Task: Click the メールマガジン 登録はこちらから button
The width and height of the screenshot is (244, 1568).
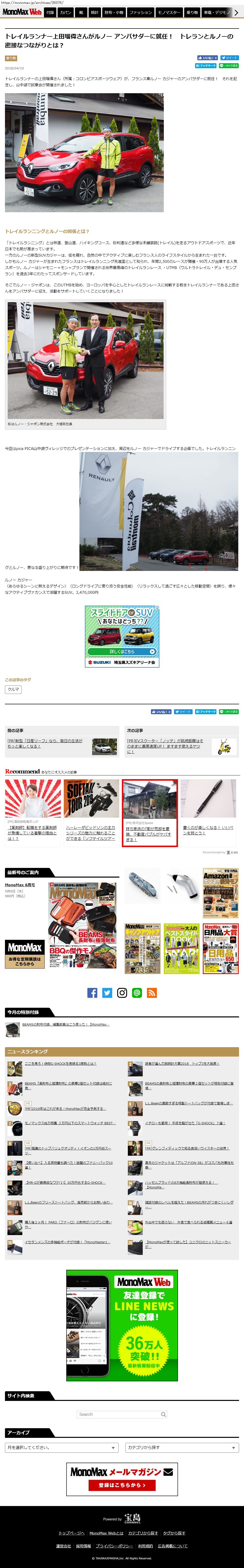Action: click(x=122, y=1485)
